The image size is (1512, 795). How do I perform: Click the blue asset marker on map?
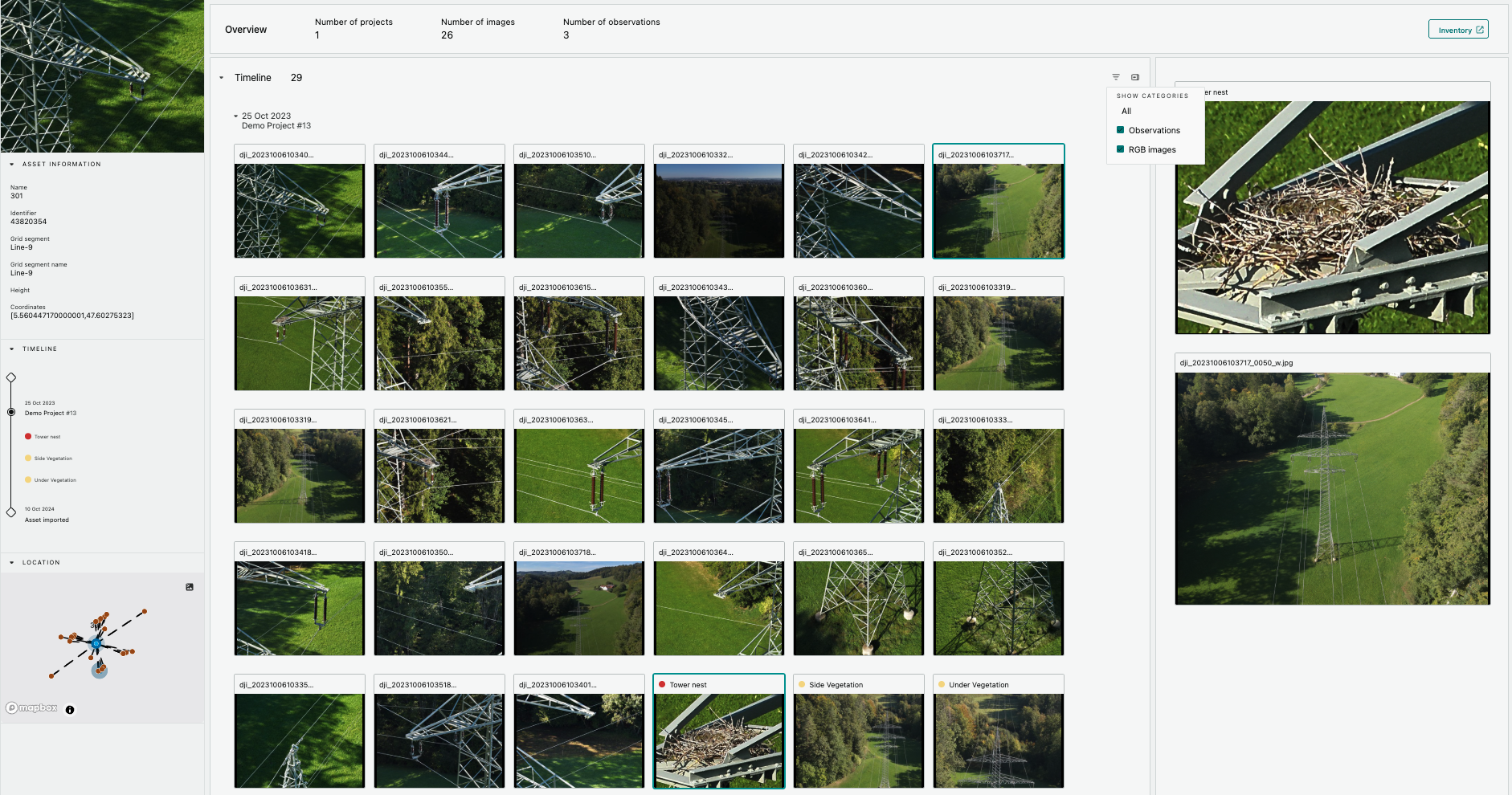click(x=96, y=643)
